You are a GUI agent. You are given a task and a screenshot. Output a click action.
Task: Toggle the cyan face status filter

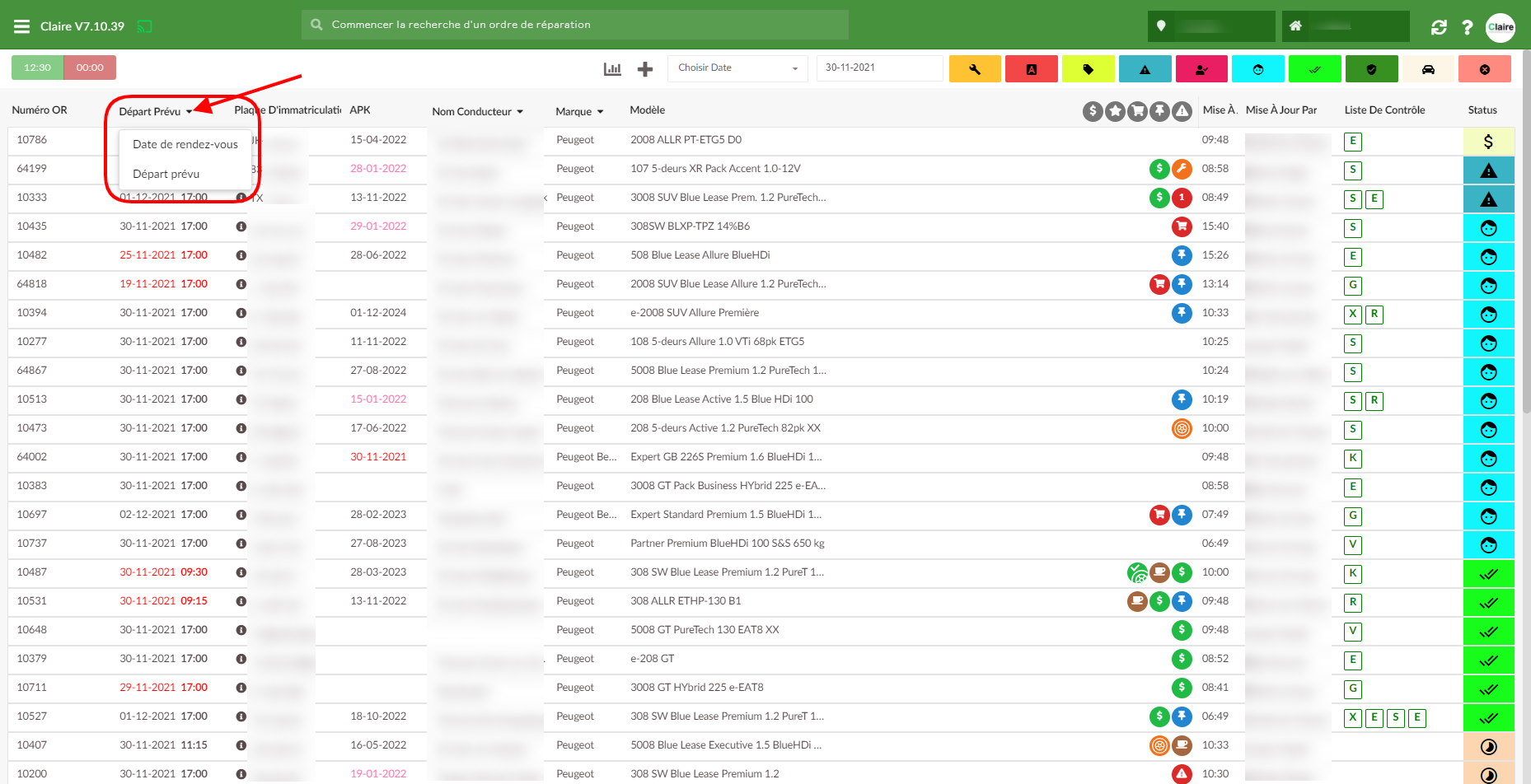point(1258,69)
